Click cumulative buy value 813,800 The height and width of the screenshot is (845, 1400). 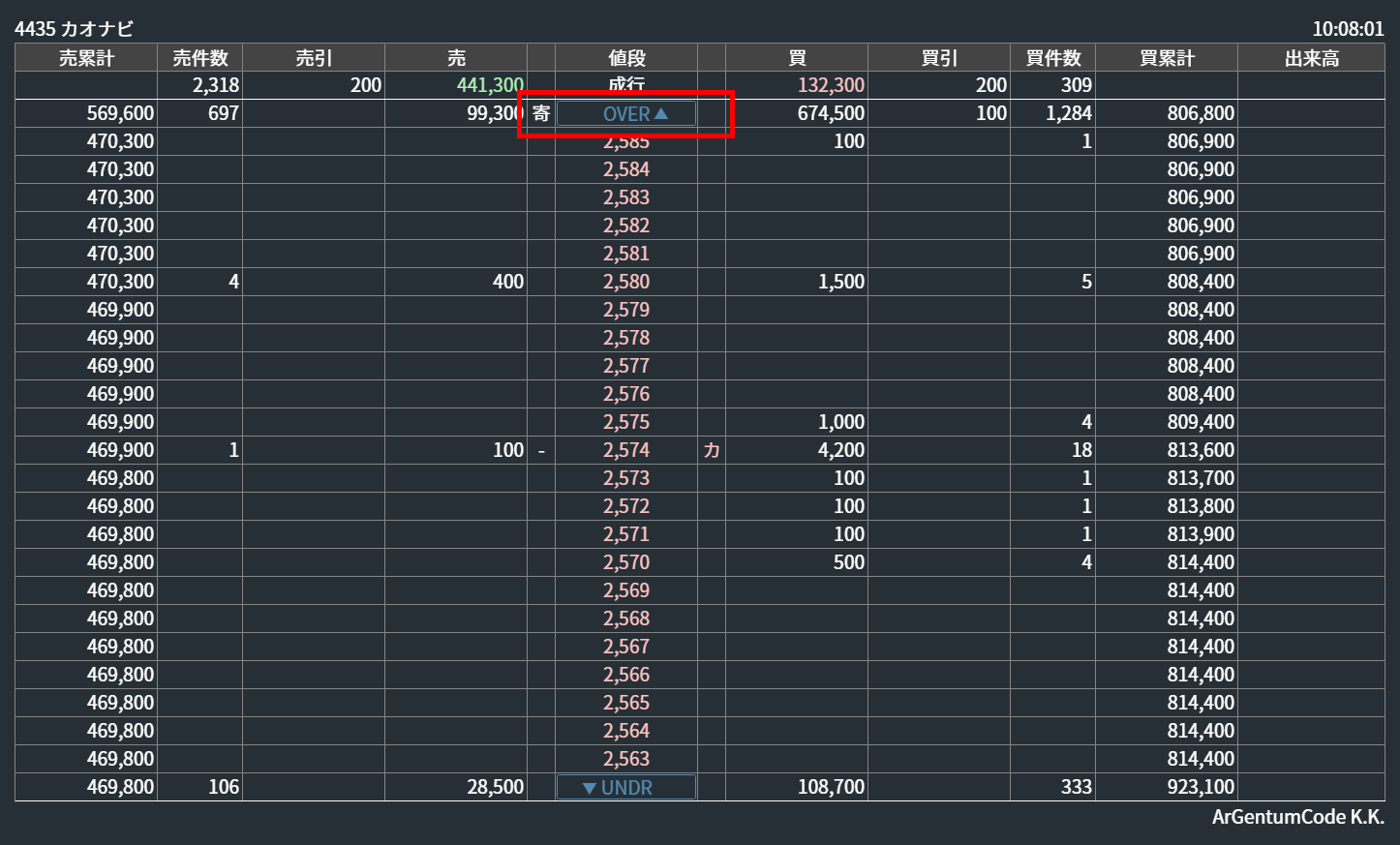[x=1201, y=506]
